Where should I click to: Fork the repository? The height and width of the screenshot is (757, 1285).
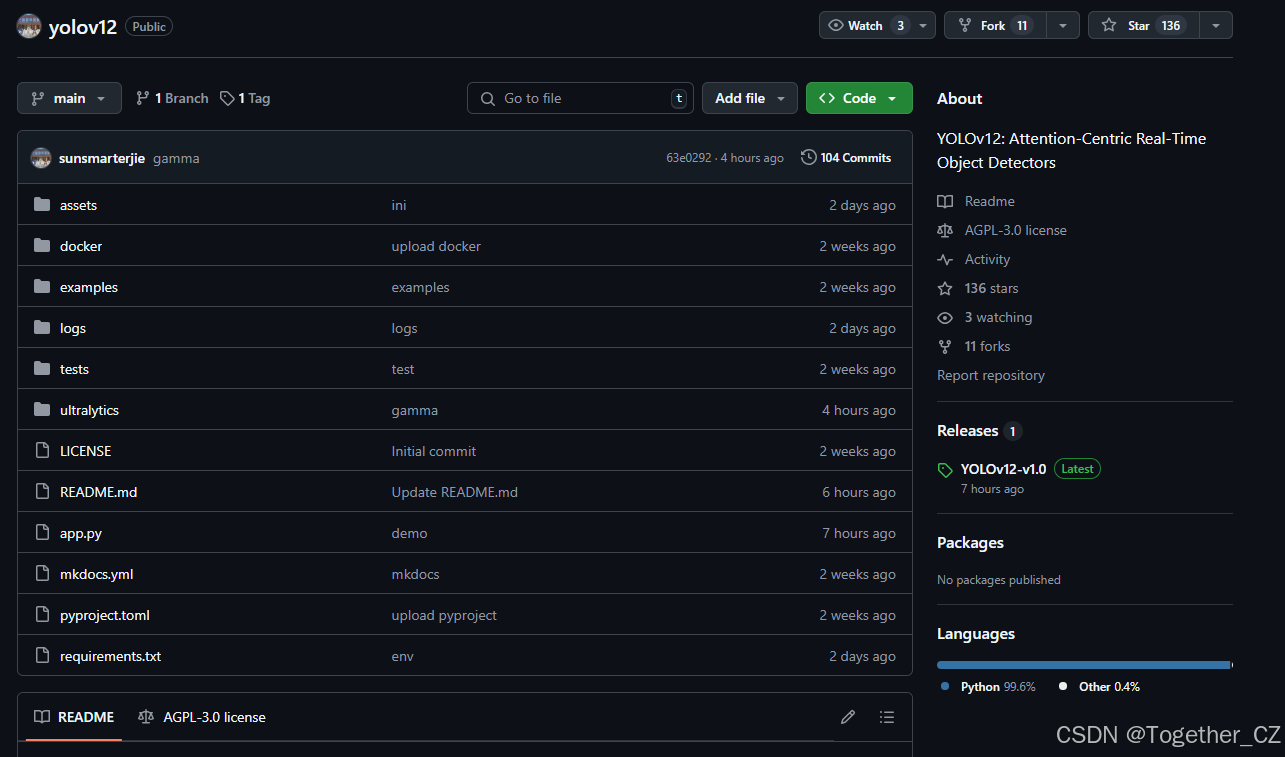pos(995,25)
